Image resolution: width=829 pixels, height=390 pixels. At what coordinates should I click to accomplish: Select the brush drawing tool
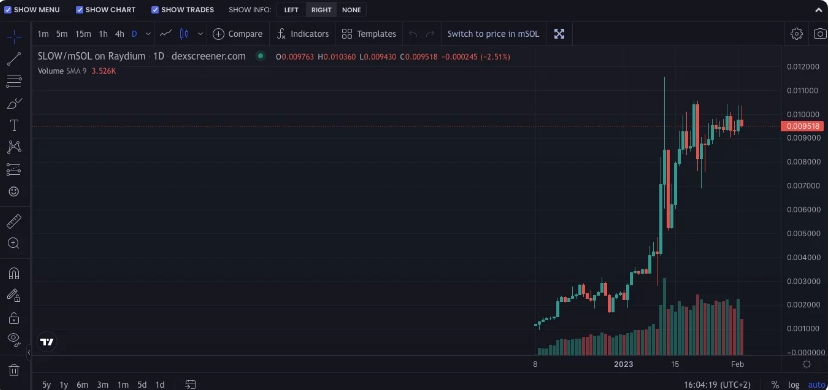pos(14,103)
